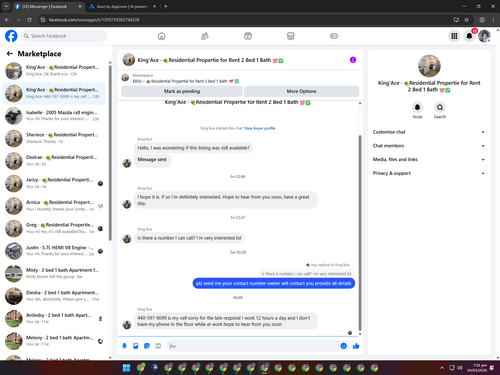Open King'Ace profile photo in right panel
Screen dimensions: 500x375
coord(429,66)
